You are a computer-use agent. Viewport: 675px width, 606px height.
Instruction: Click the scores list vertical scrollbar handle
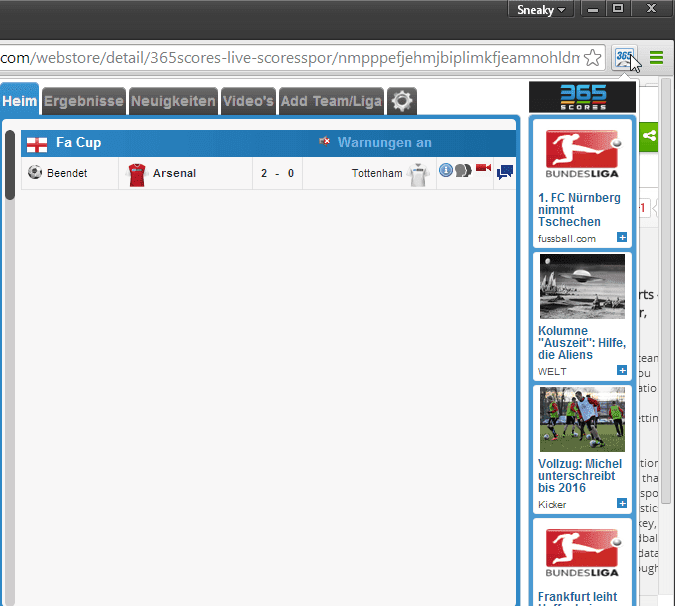9,165
